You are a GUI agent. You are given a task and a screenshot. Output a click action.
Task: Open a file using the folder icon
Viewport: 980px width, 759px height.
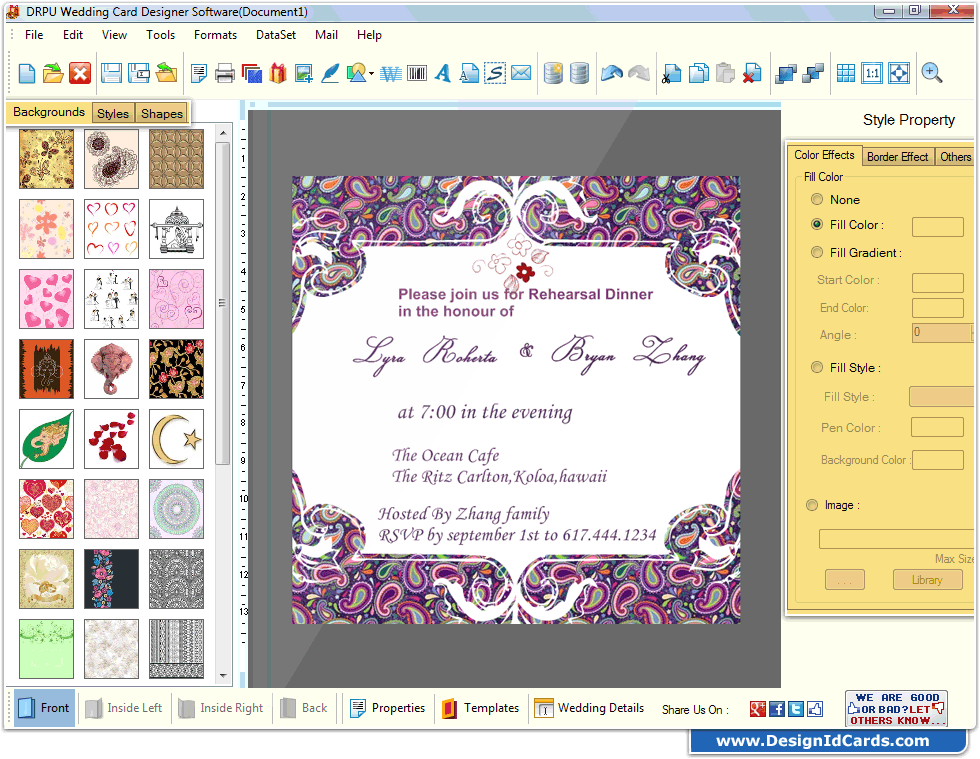pyautogui.click(x=53, y=74)
